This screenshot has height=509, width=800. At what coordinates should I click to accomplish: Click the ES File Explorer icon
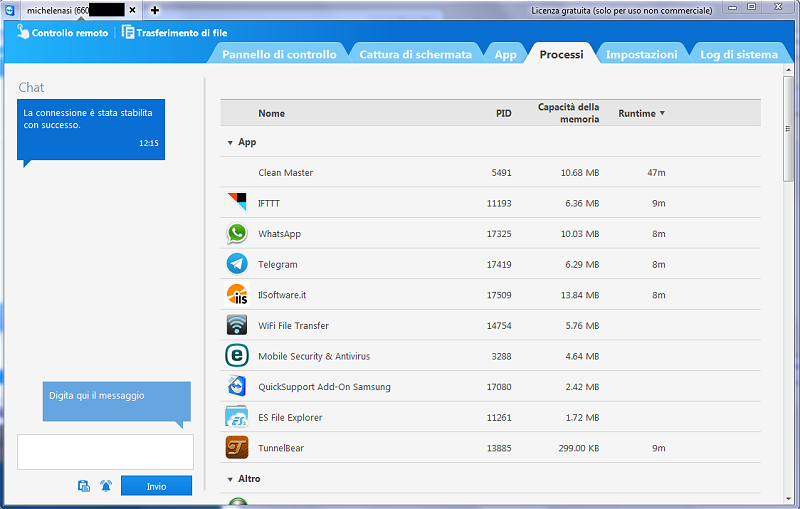[x=237, y=417]
